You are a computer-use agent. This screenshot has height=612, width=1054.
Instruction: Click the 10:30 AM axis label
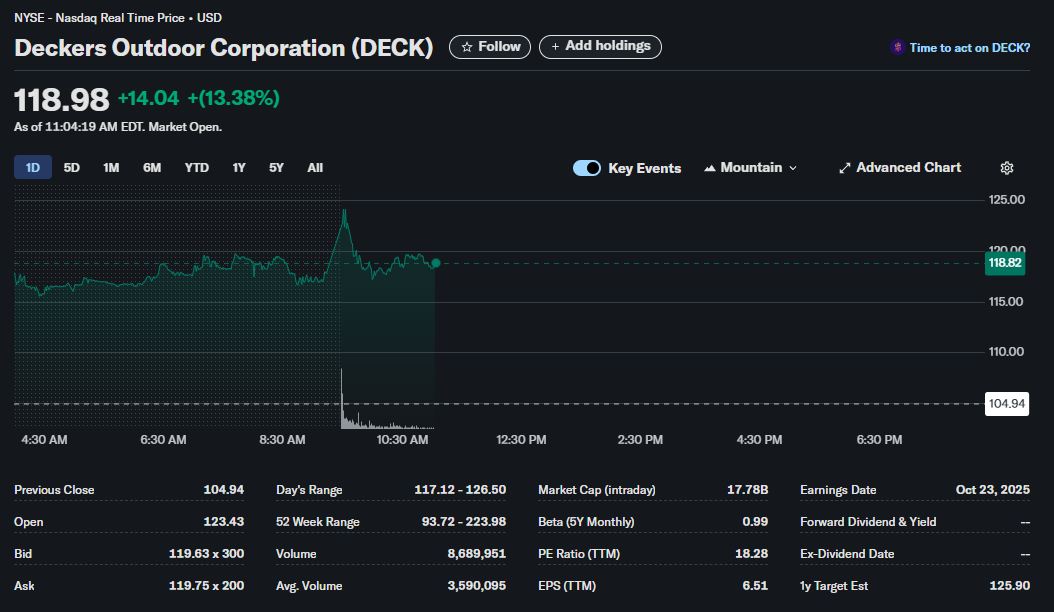[x=402, y=440]
